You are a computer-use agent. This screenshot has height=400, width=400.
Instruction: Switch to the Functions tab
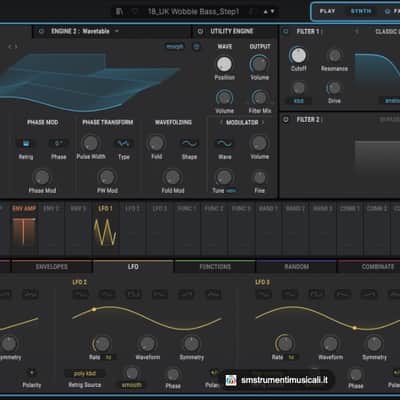coord(215,267)
